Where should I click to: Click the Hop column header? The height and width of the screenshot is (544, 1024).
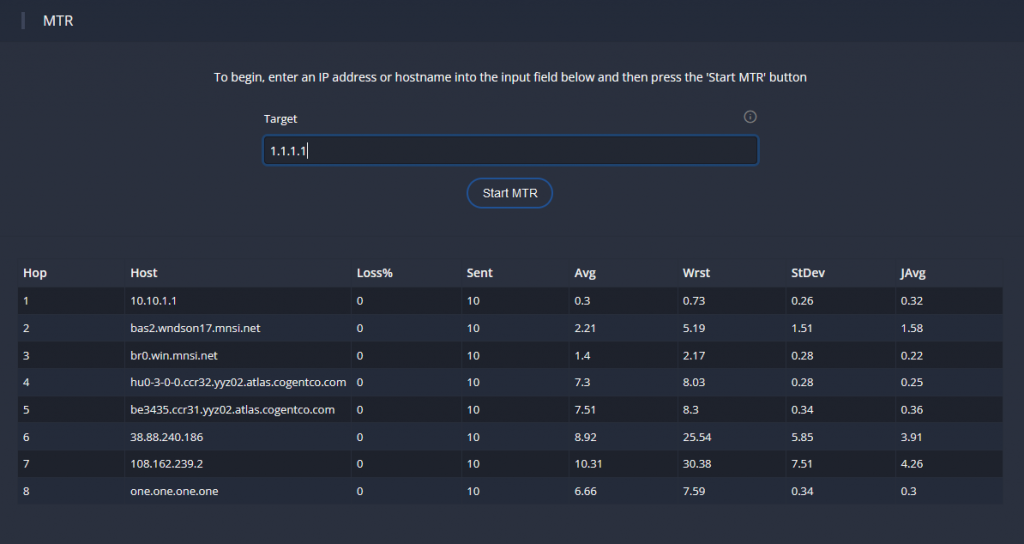[35, 273]
